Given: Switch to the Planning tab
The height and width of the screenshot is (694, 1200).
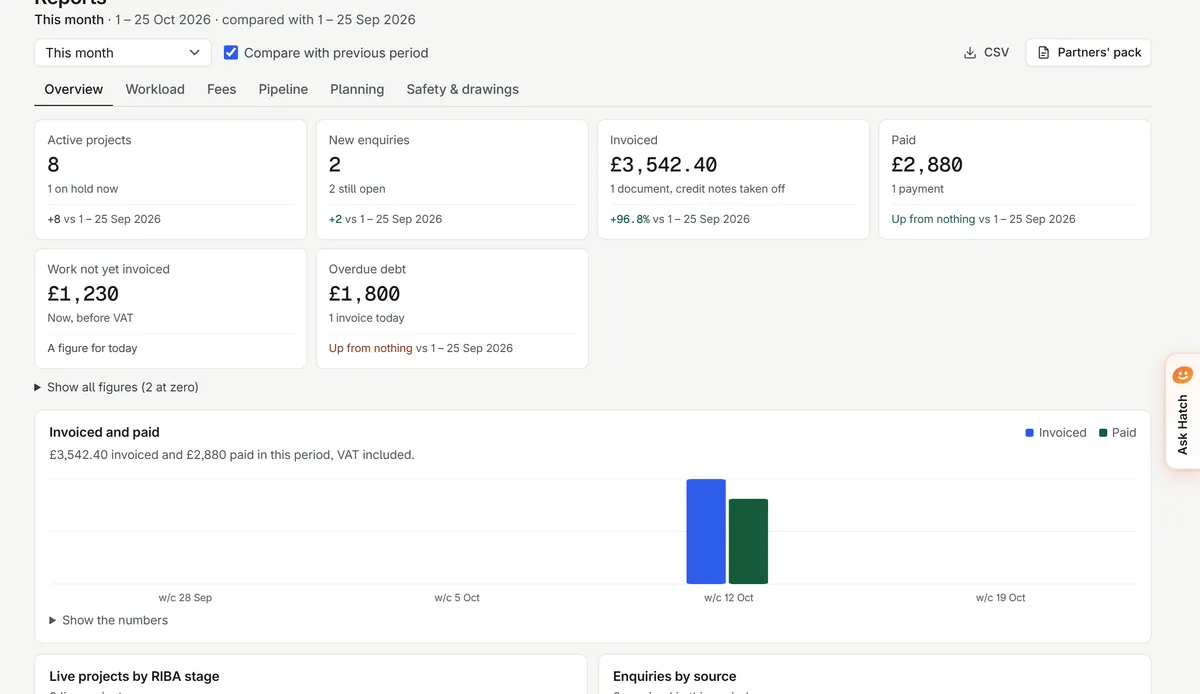Looking at the screenshot, I should [x=357, y=89].
